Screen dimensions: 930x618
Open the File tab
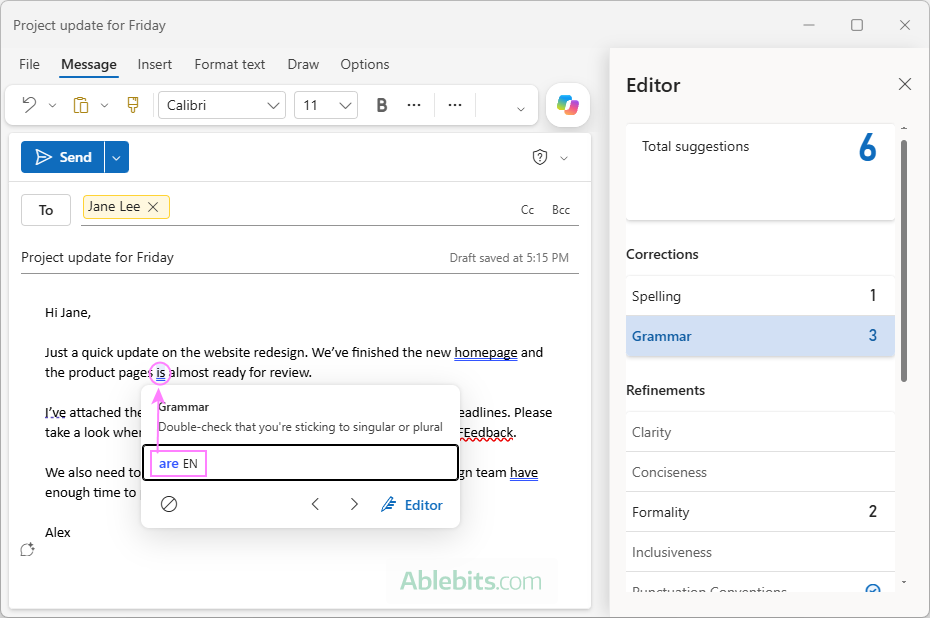coord(30,64)
